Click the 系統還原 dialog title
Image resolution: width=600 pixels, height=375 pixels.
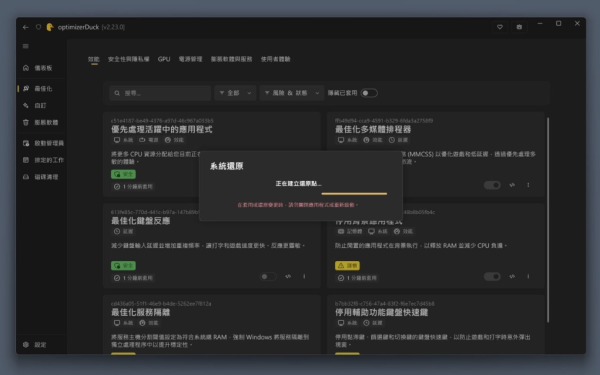point(227,166)
